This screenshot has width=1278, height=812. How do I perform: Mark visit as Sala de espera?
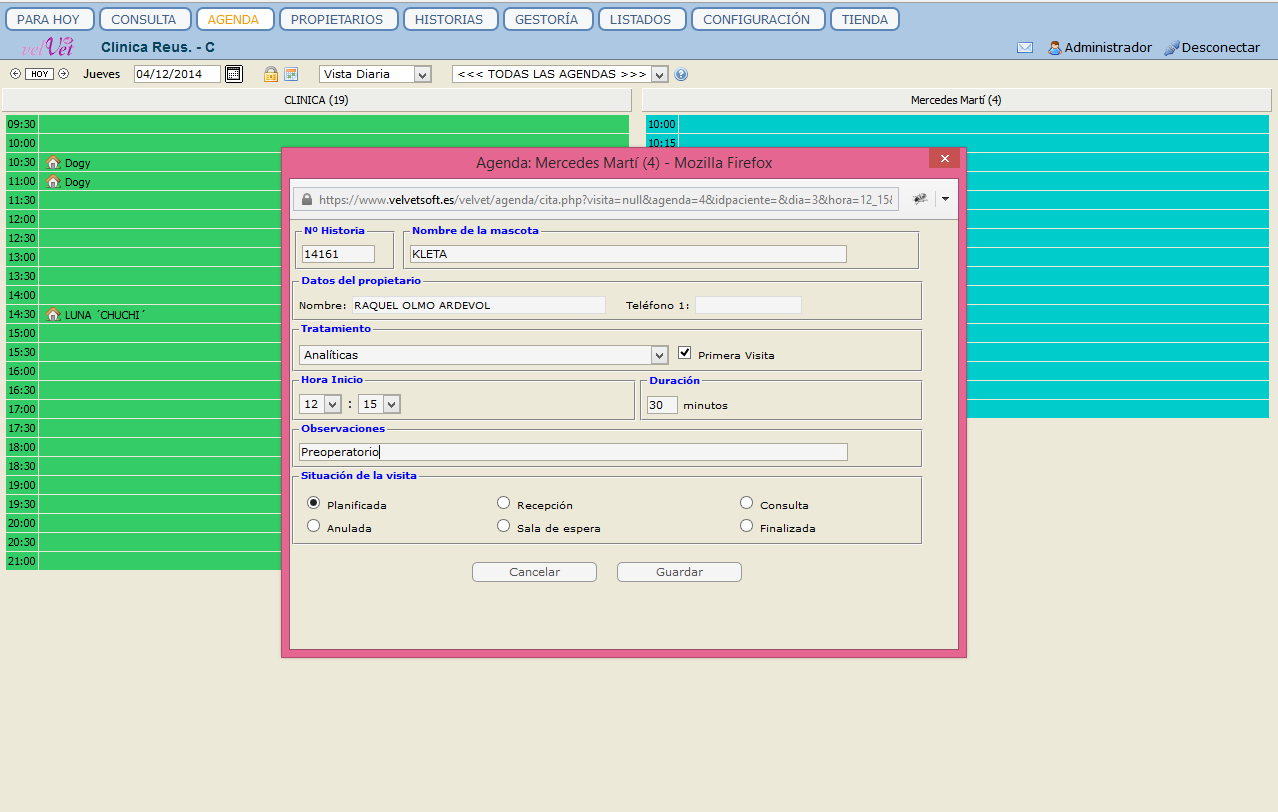[504, 526]
